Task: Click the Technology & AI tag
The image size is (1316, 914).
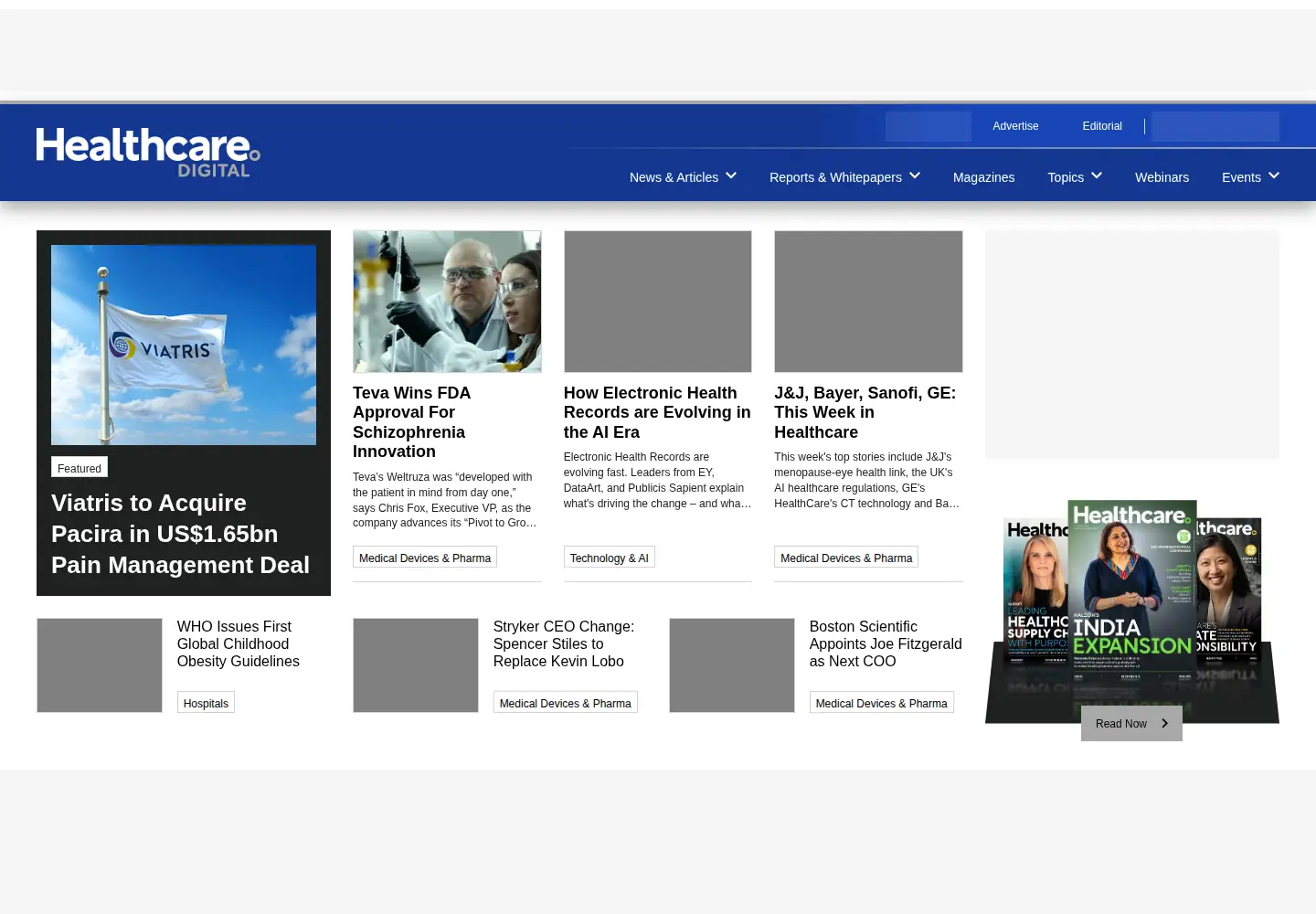Action: (610, 558)
